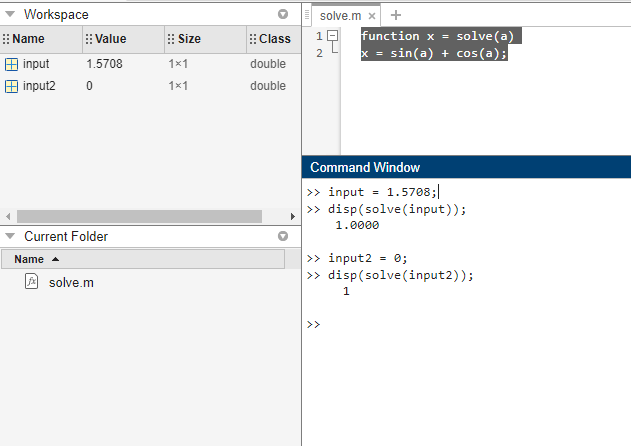
Task: Open Workspace panel actions menu
Action: pos(282,15)
